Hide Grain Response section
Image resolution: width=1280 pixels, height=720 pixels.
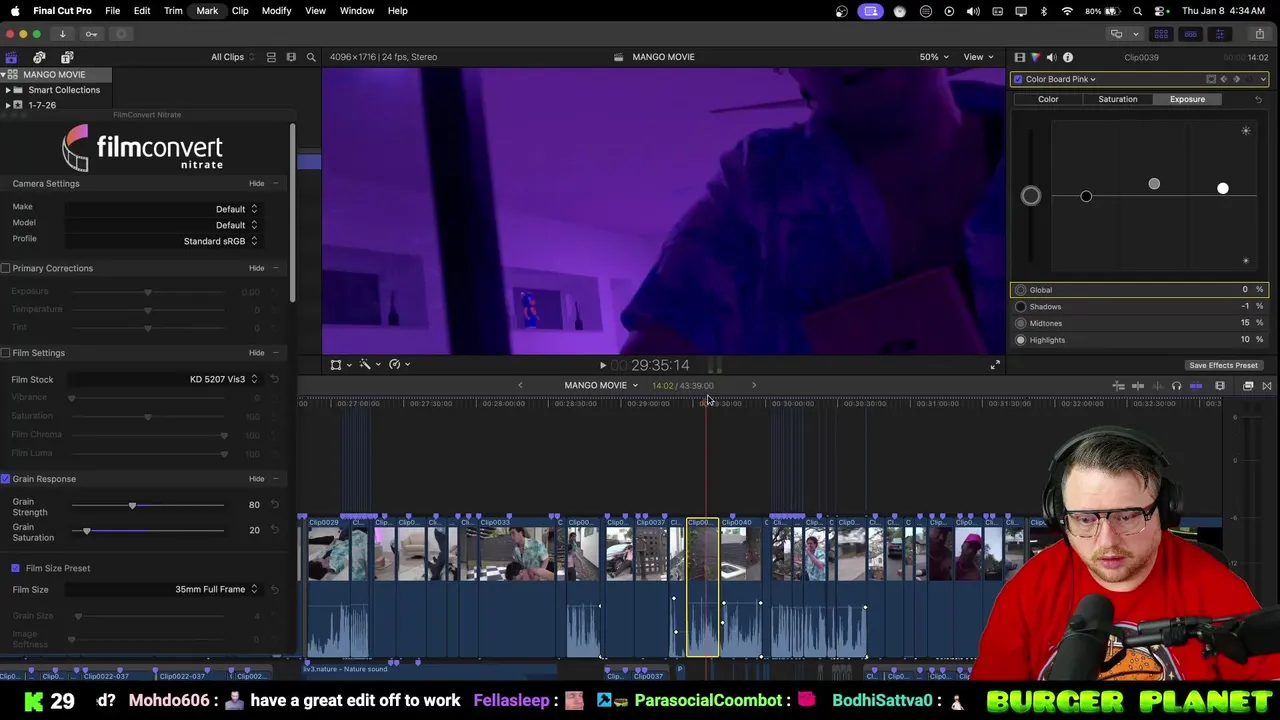pyautogui.click(x=257, y=479)
